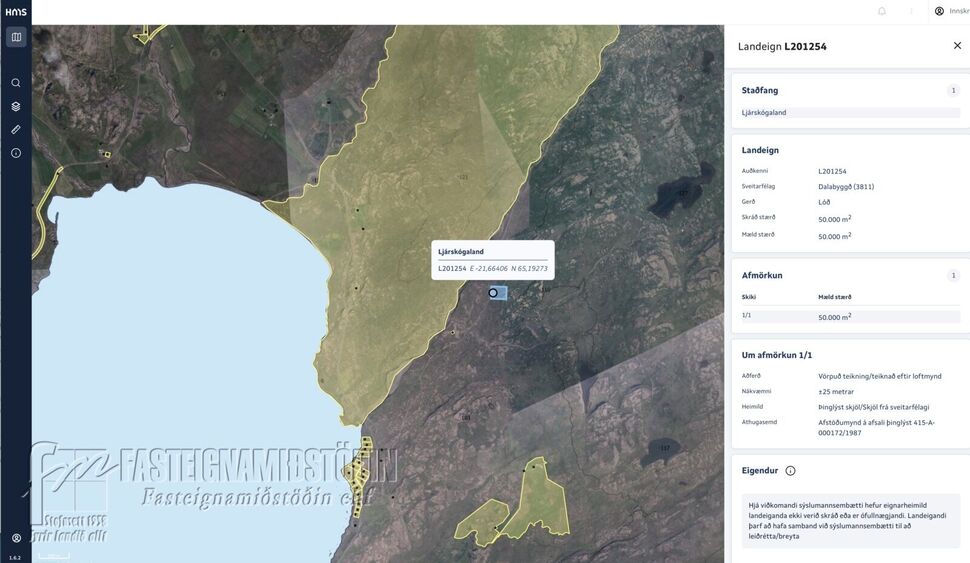Image resolution: width=970 pixels, height=563 pixels.
Task: Click the Staðfang count badge
Action: (953, 90)
